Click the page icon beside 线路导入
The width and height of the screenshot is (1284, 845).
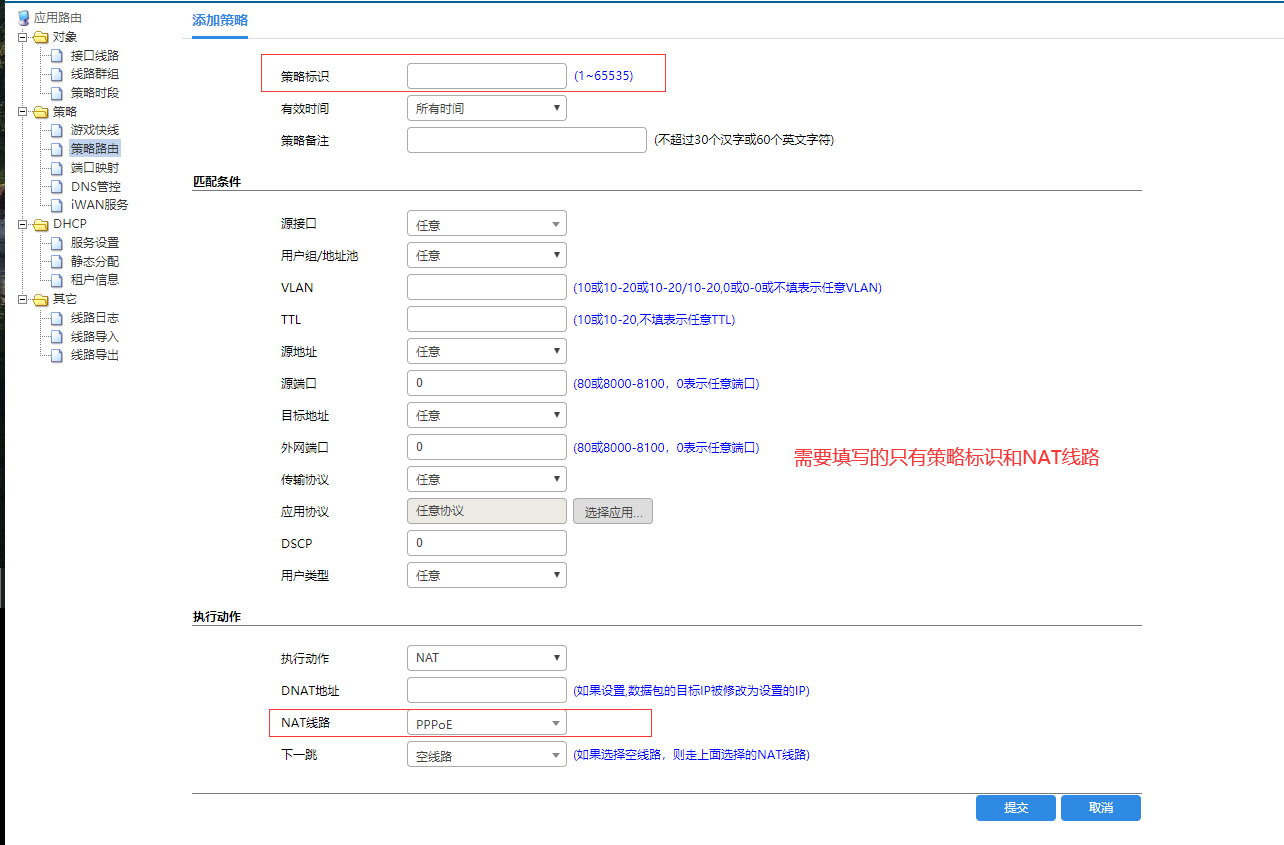59,336
